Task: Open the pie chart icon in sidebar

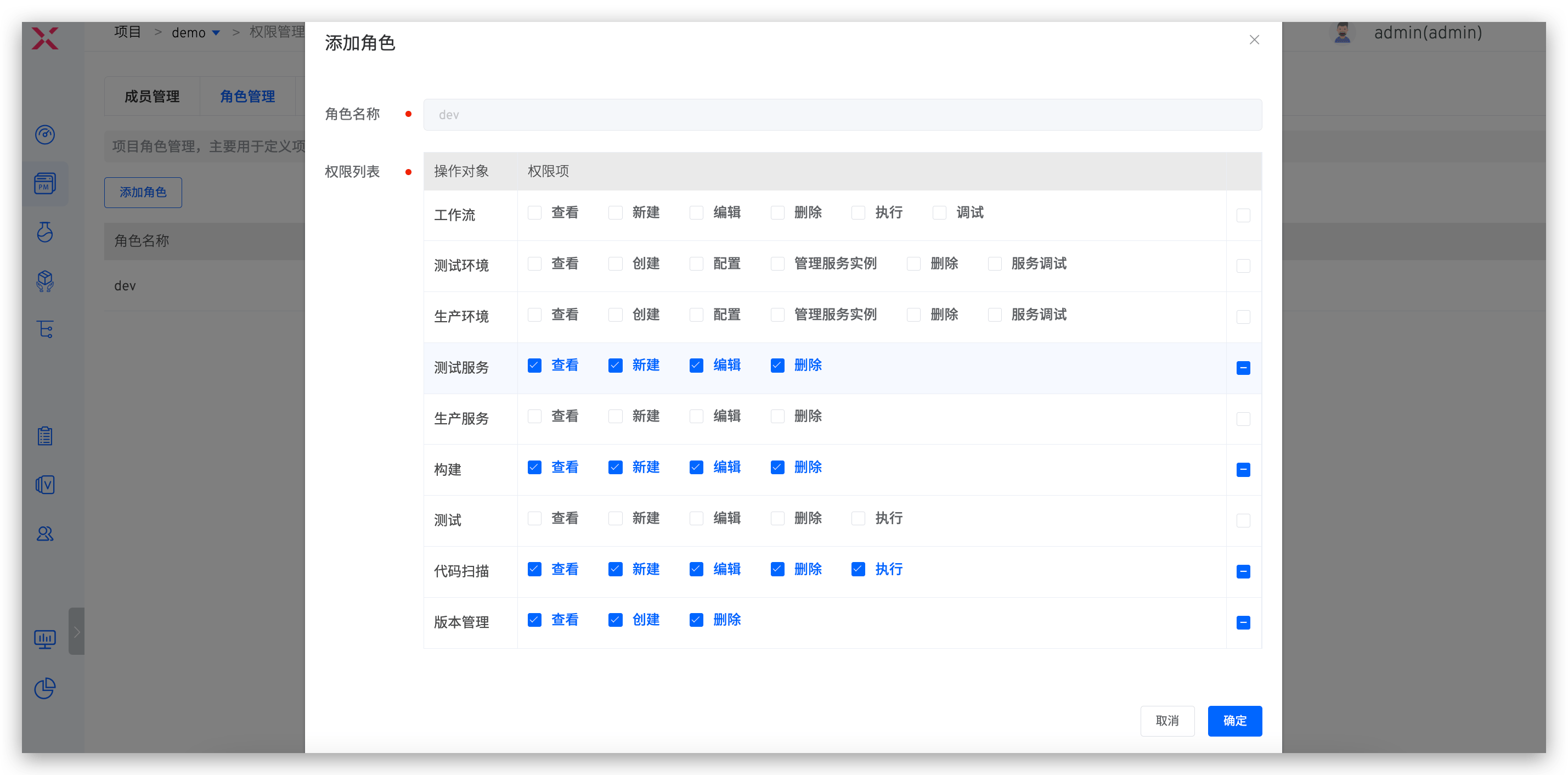Action: [45, 688]
